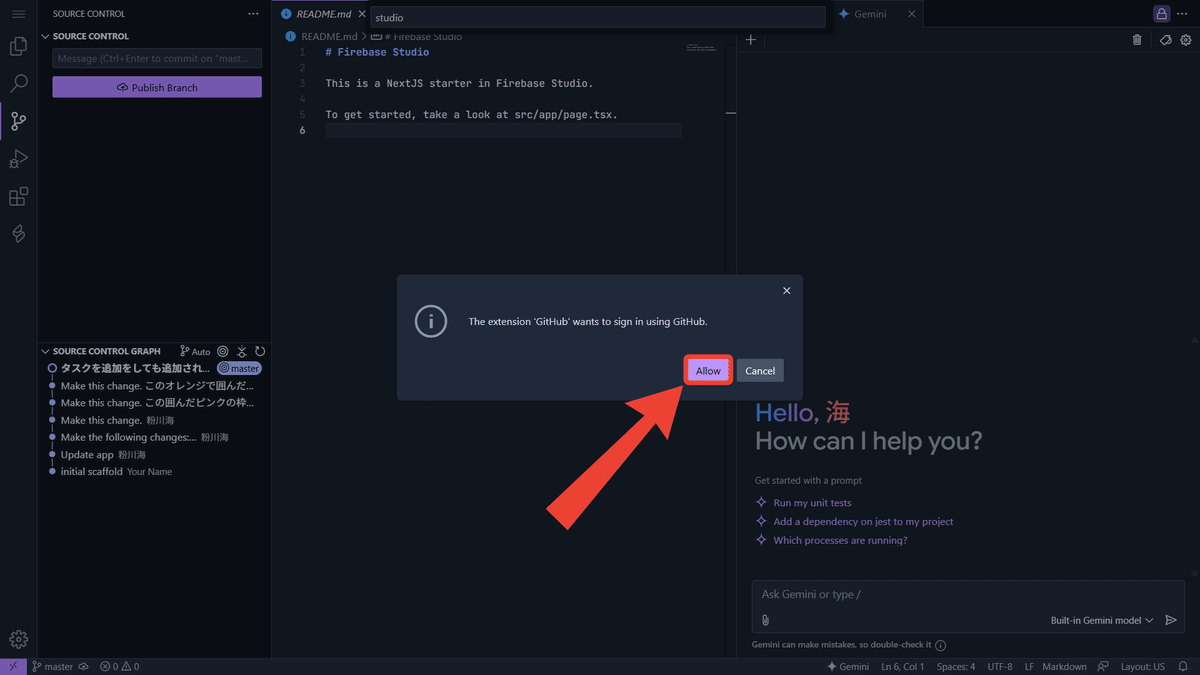Click the go-to-current-history-item target icon
This screenshot has width=1200, height=675.
pyautogui.click(x=223, y=352)
